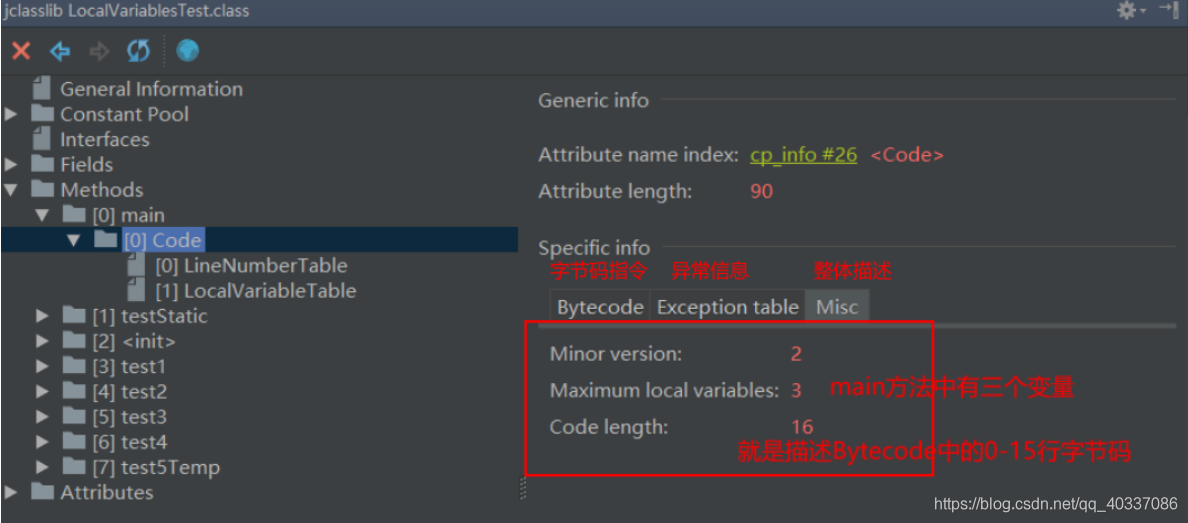Click the Methods folder icon
This screenshot has height=523, width=1188.
[x=42, y=189]
